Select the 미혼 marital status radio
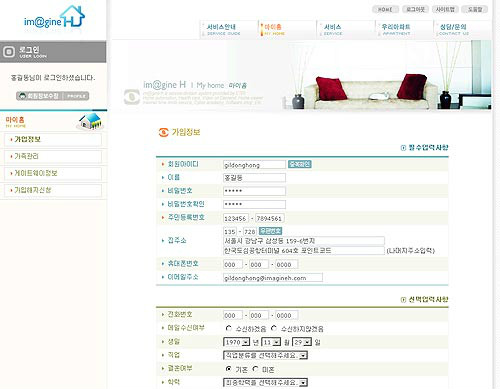 255,369
